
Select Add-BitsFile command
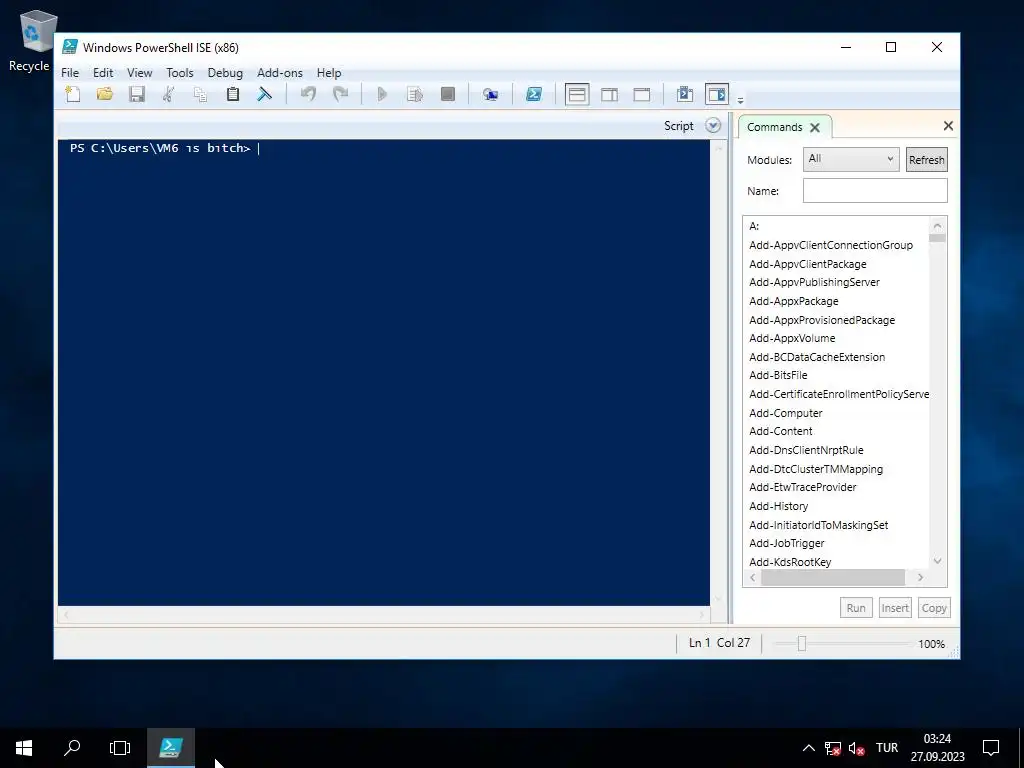point(778,375)
